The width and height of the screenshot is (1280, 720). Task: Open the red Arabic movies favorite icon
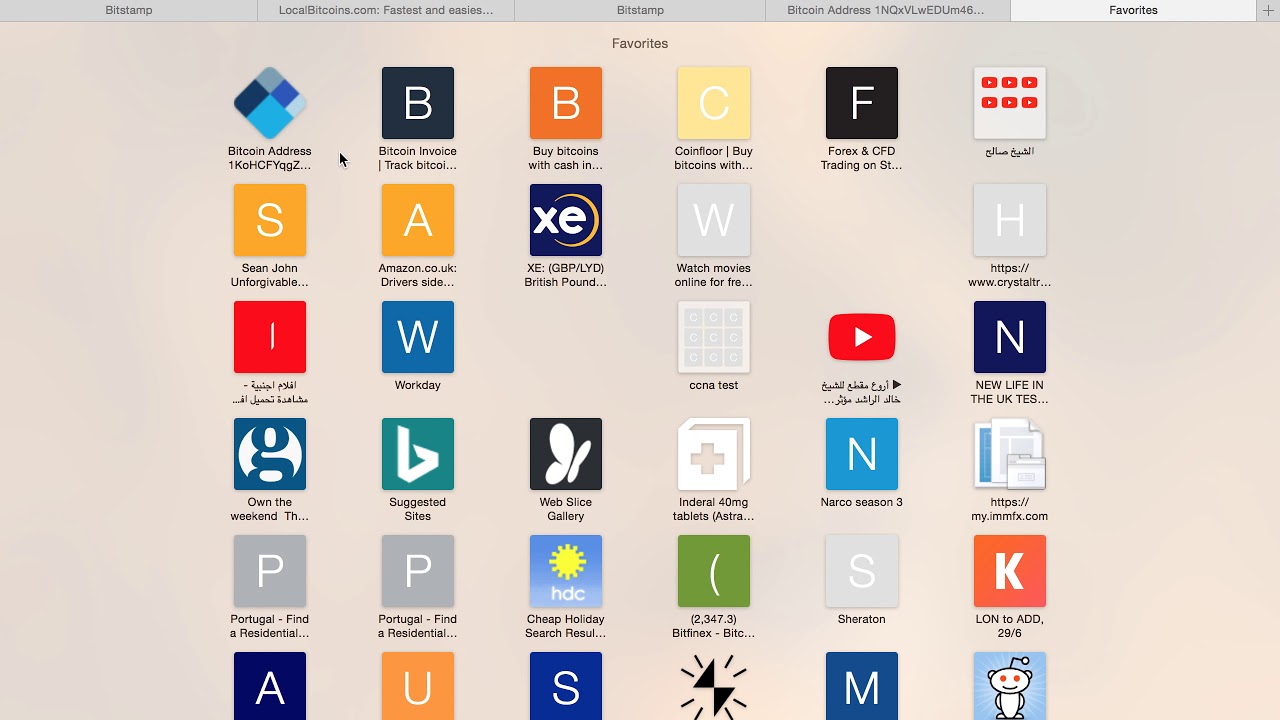[x=270, y=337]
